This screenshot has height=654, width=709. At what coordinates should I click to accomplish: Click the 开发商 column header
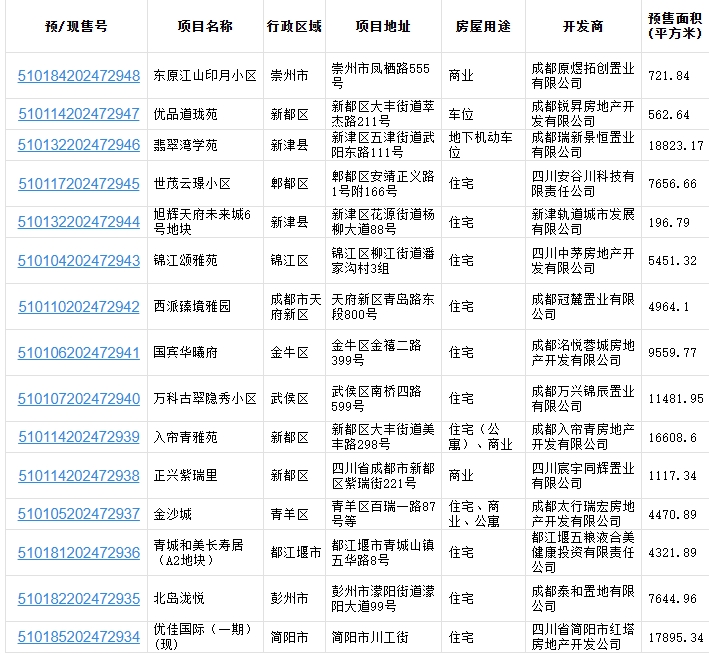pyautogui.click(x=583, y=26)
